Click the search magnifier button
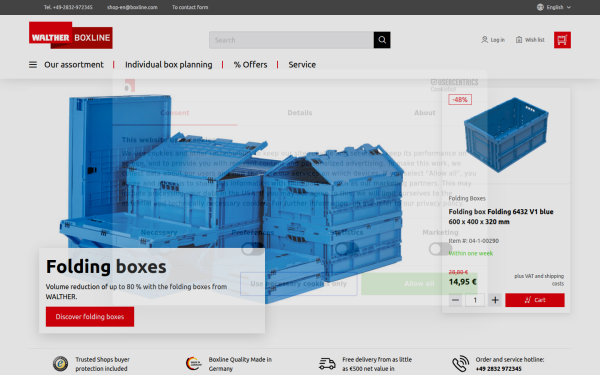The width and height of the screenshot is (600, 375). tap(382, 40)
